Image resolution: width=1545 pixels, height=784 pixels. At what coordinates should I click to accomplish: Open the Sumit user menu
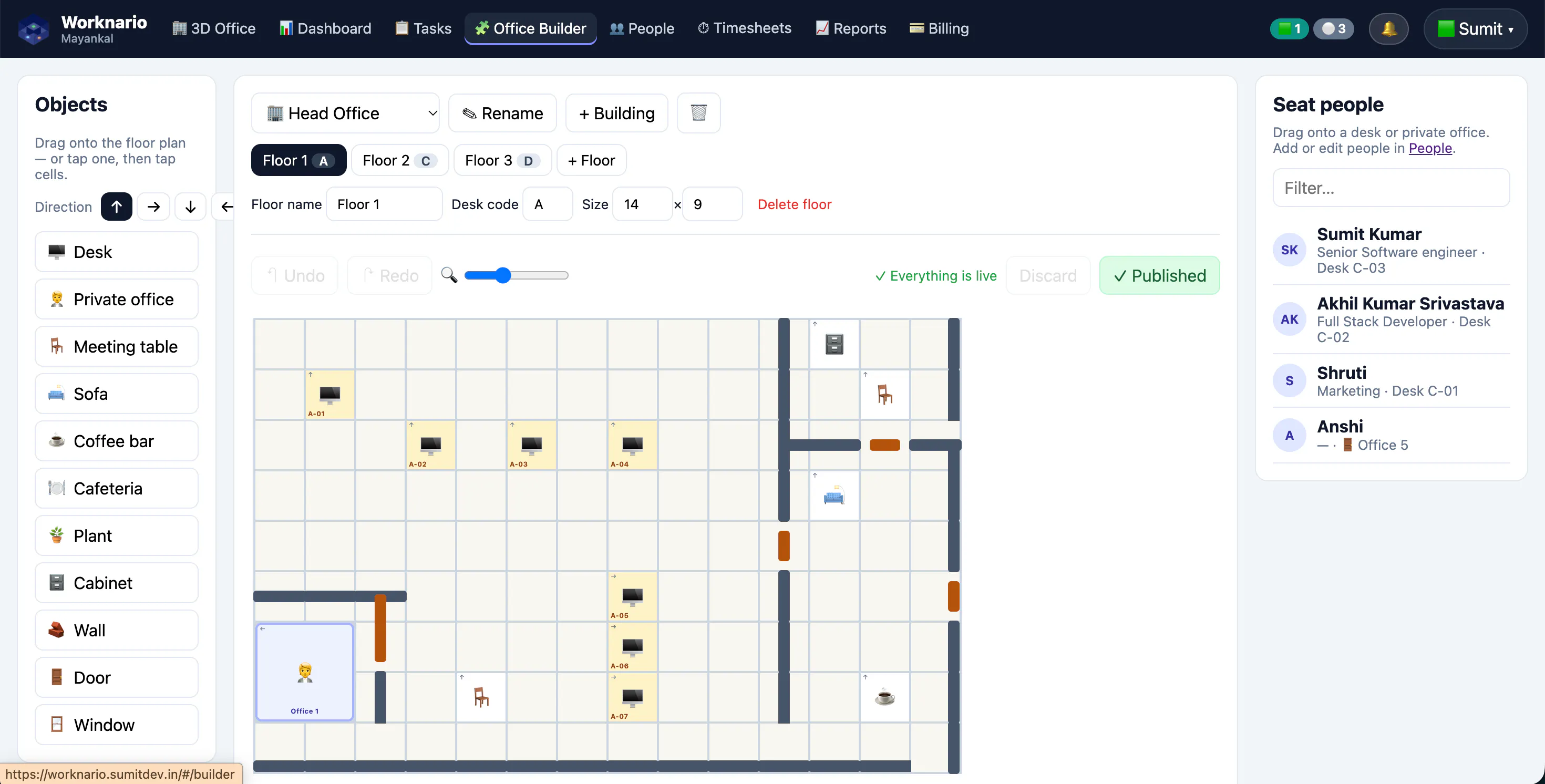[1476, 28]
